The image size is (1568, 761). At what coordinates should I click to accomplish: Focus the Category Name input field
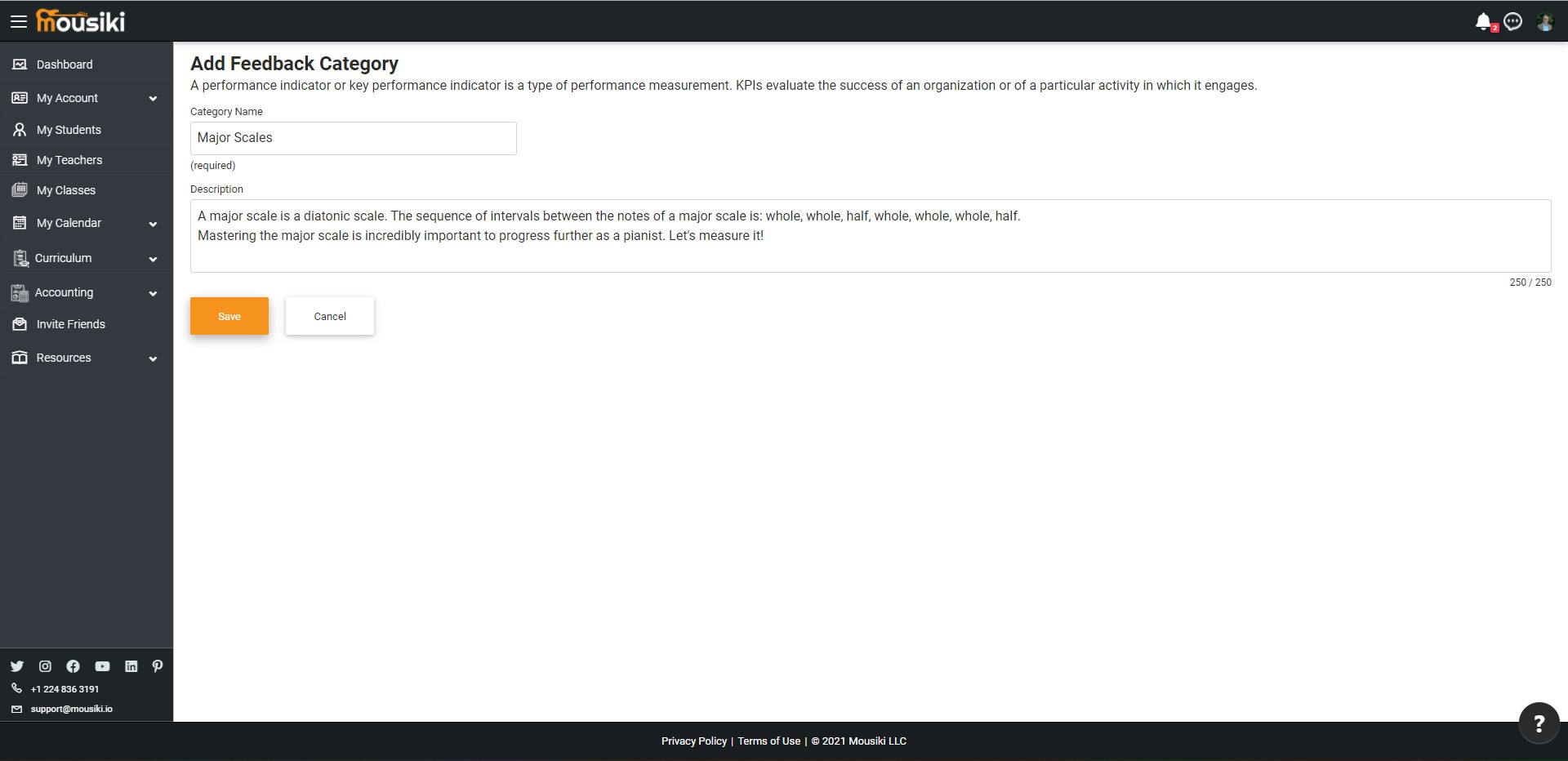click(x=354, y=138)
